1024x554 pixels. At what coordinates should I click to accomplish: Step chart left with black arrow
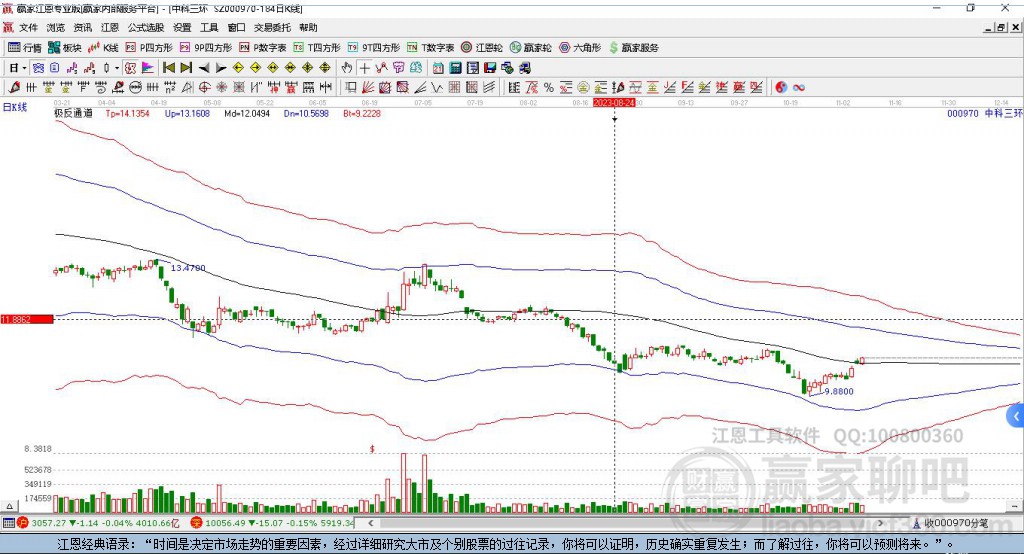(x=204, y=67)
